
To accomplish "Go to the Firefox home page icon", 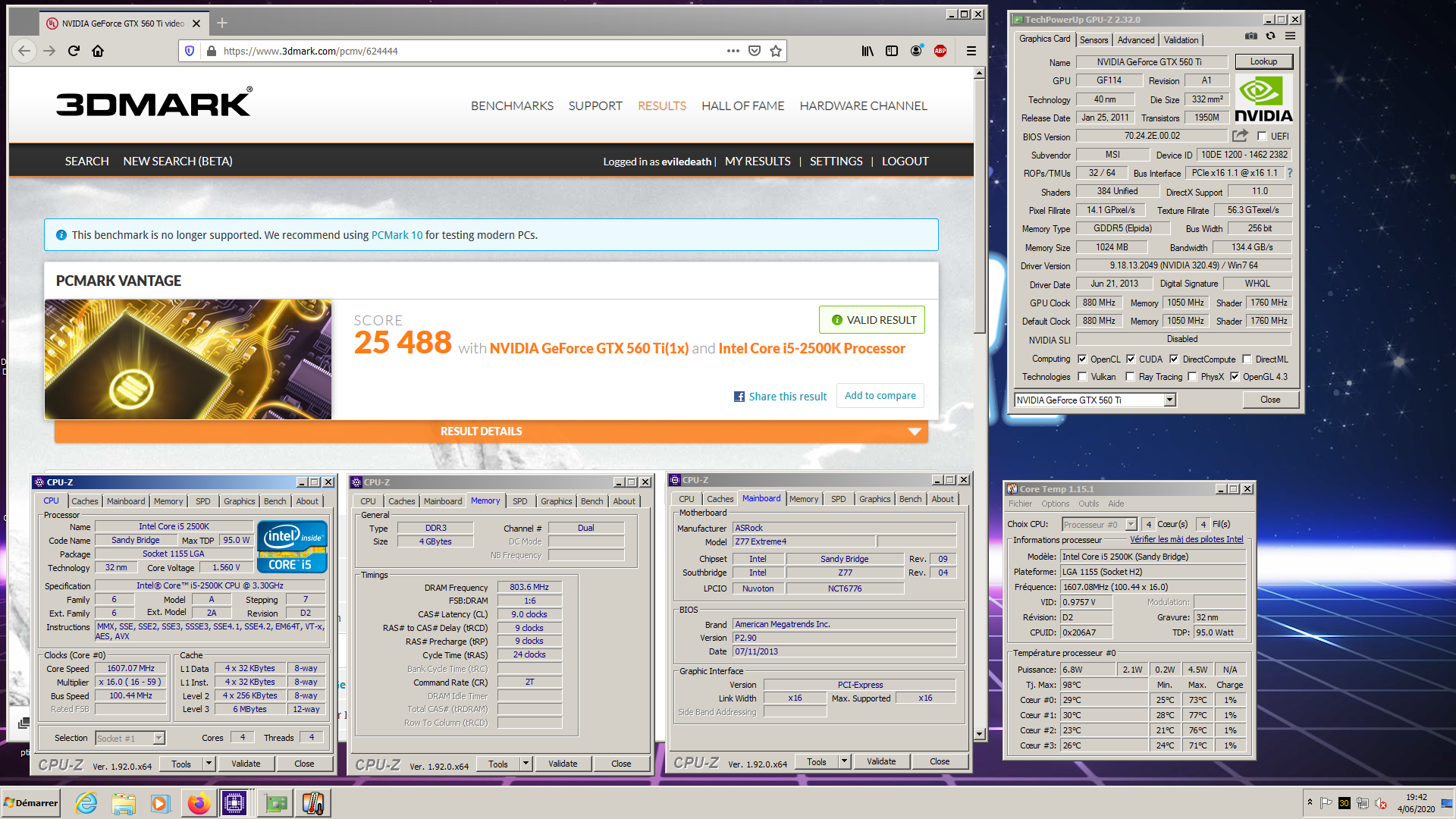I will click(x=98, y=51).
